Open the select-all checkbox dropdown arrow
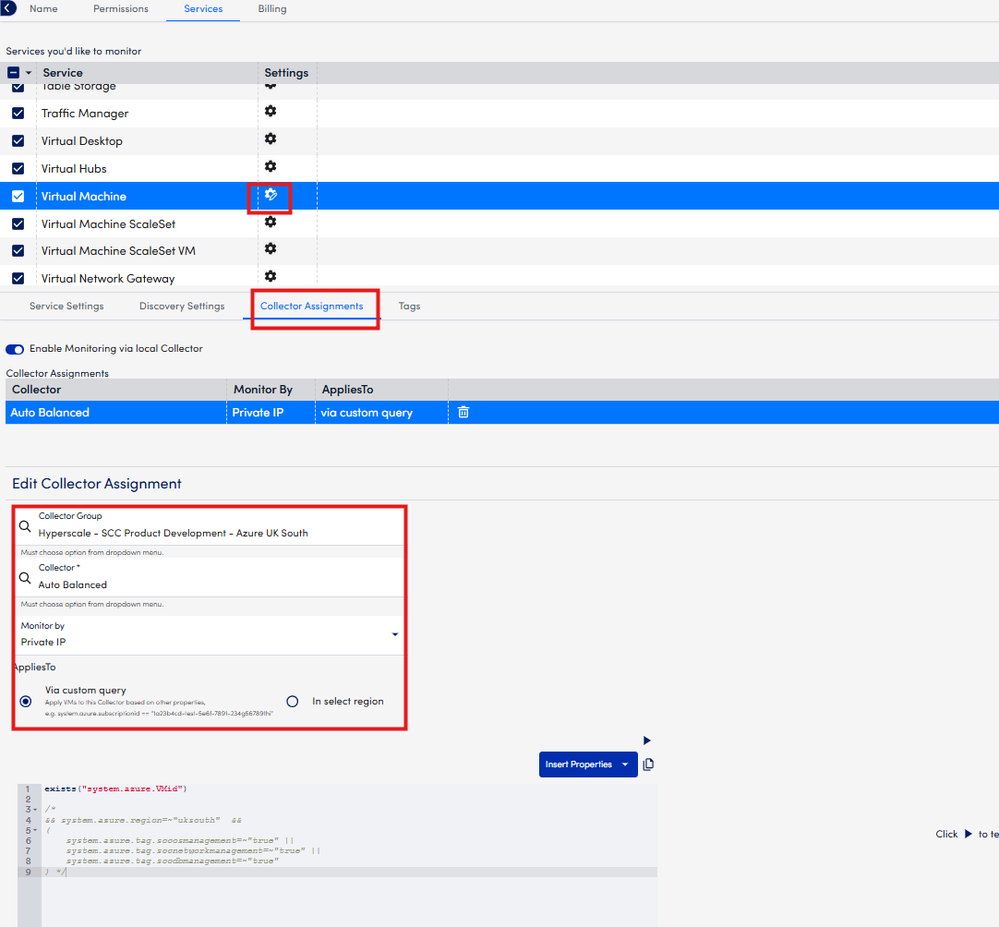Screen dimensions: 999x927 click(29, 73)
